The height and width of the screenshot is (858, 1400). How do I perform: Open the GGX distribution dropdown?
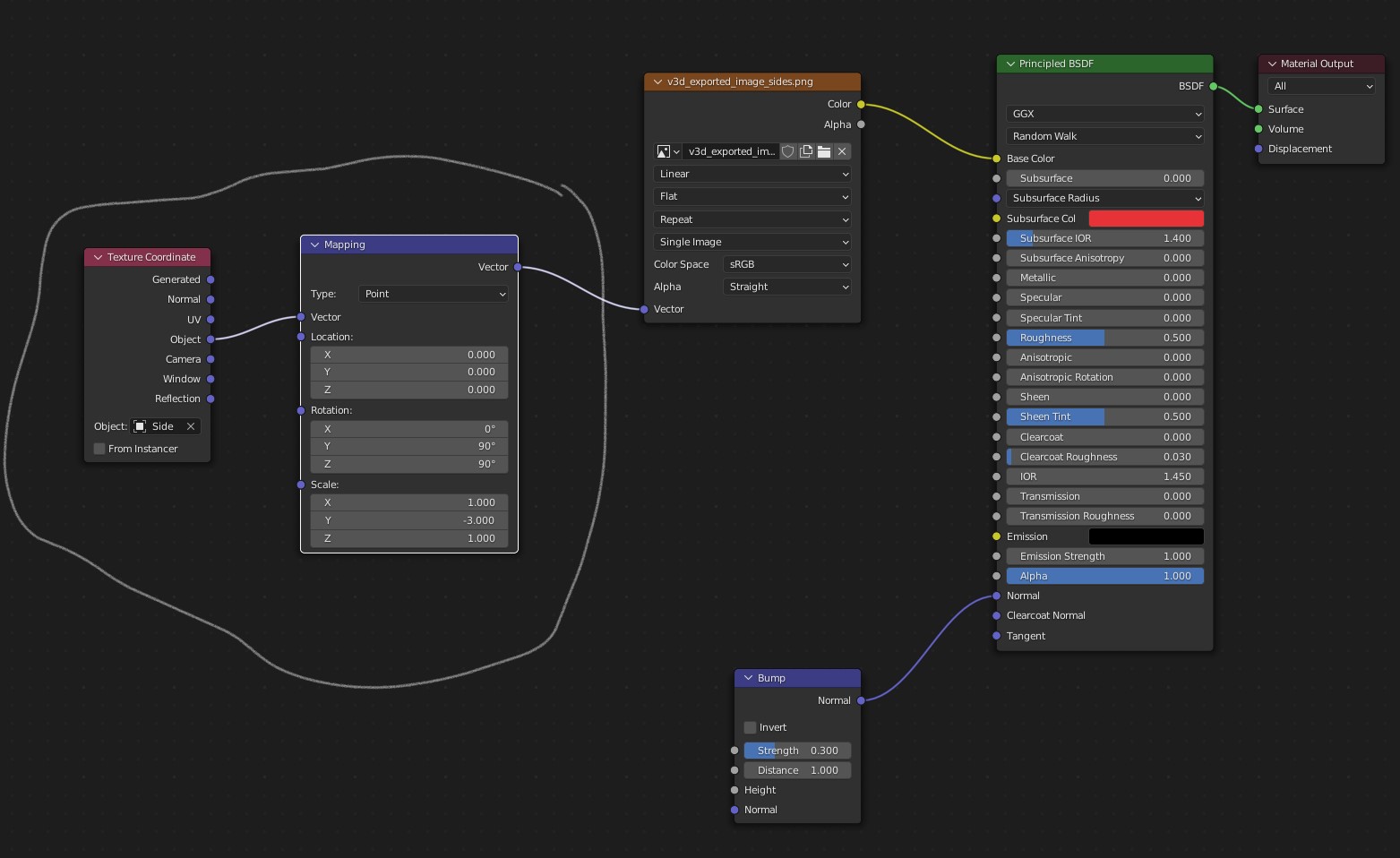coord(1105,114)
